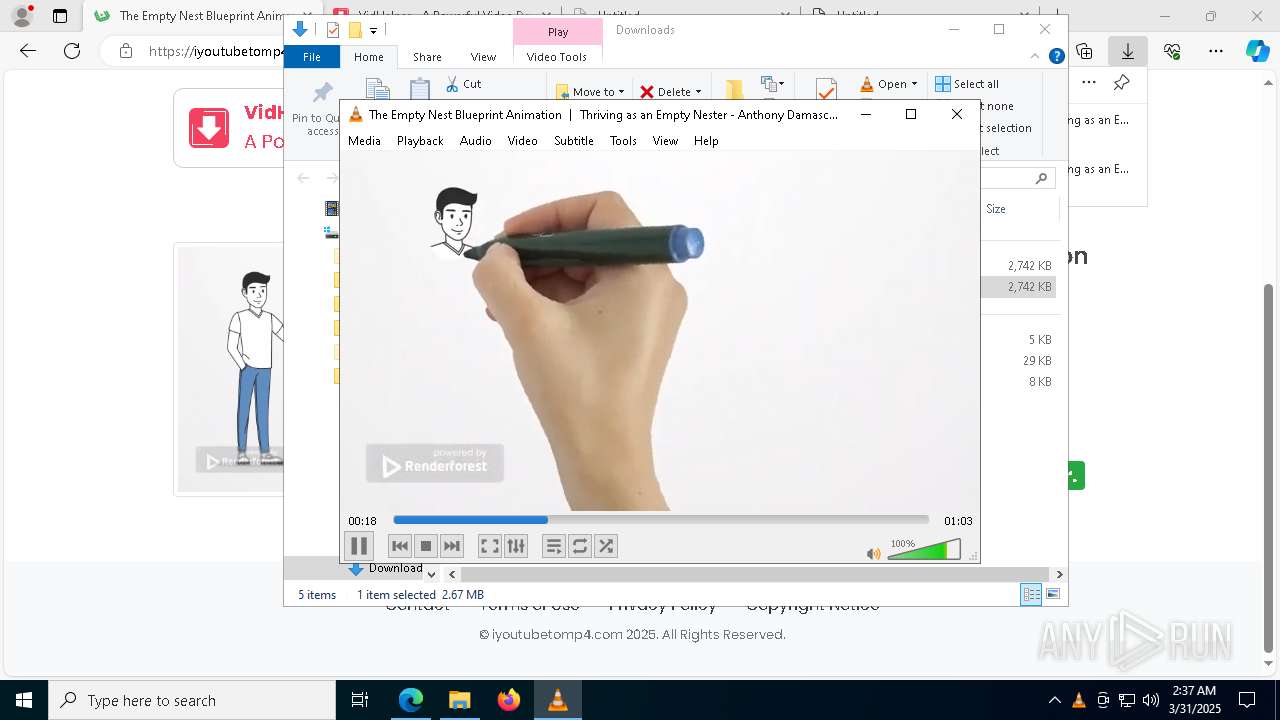Toggle the VLC playlist view
Screen dimensions: 1280x720
(554, 546)
